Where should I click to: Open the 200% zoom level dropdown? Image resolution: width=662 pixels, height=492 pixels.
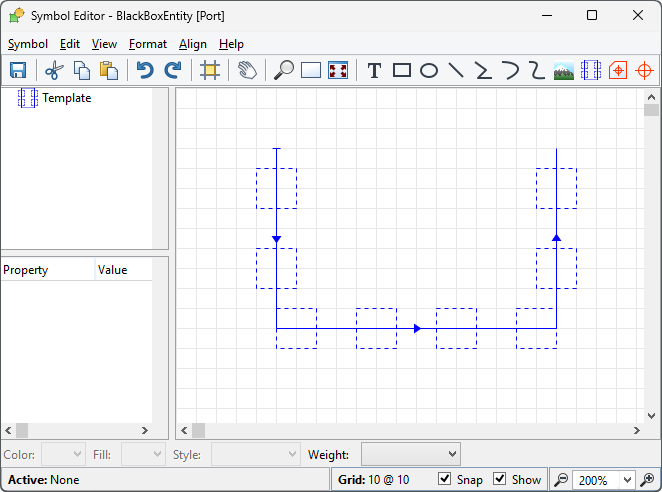click(x=627, y=480)
